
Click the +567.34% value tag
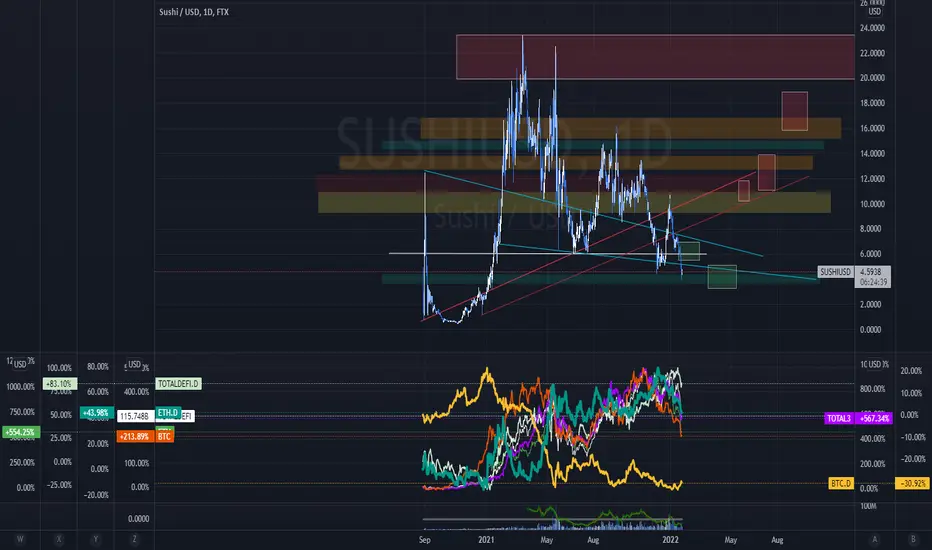(874, 419)
